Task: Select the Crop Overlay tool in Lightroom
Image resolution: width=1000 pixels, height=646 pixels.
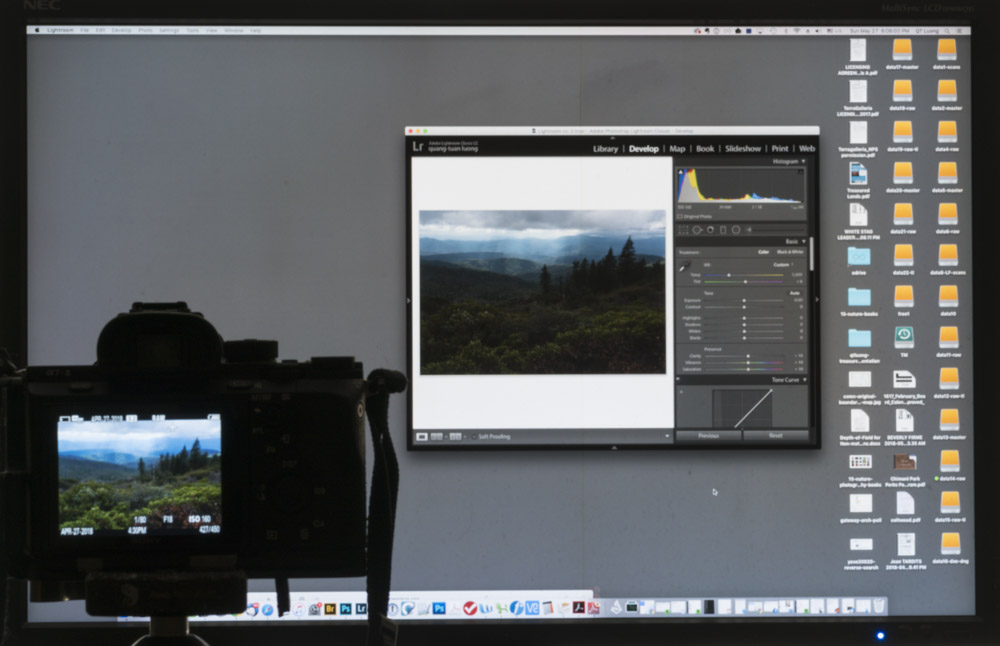Action: (x=683, y=230)
